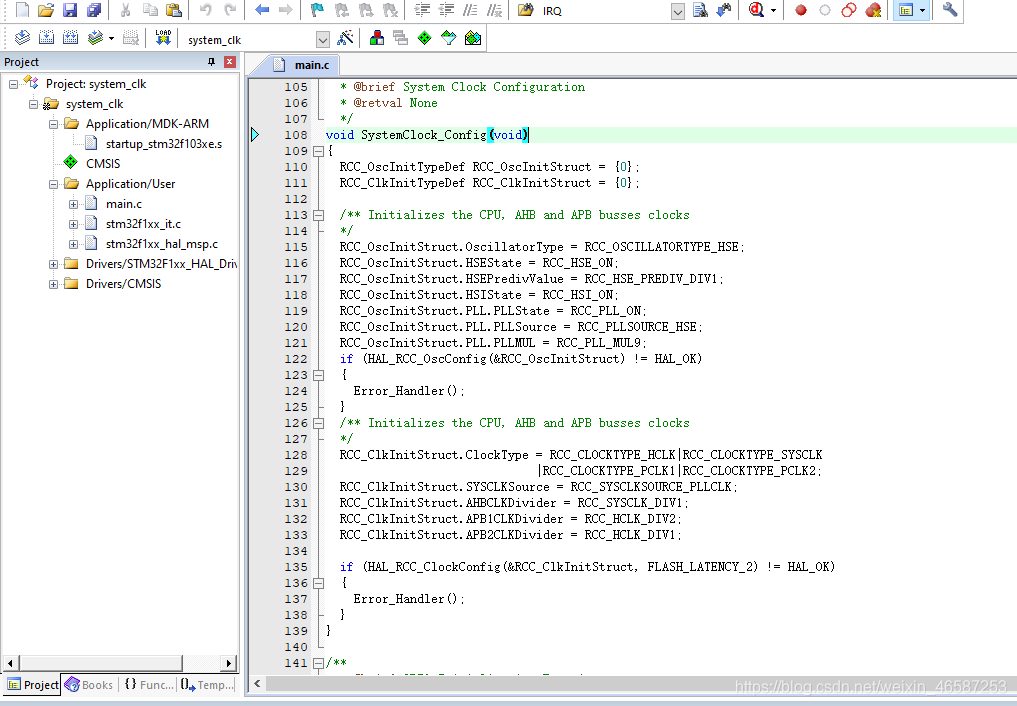Image resolution: width=1017 pixels, height=706 pixels.
Task: Click the Find document binoculars icon
Action: (700, 10)
